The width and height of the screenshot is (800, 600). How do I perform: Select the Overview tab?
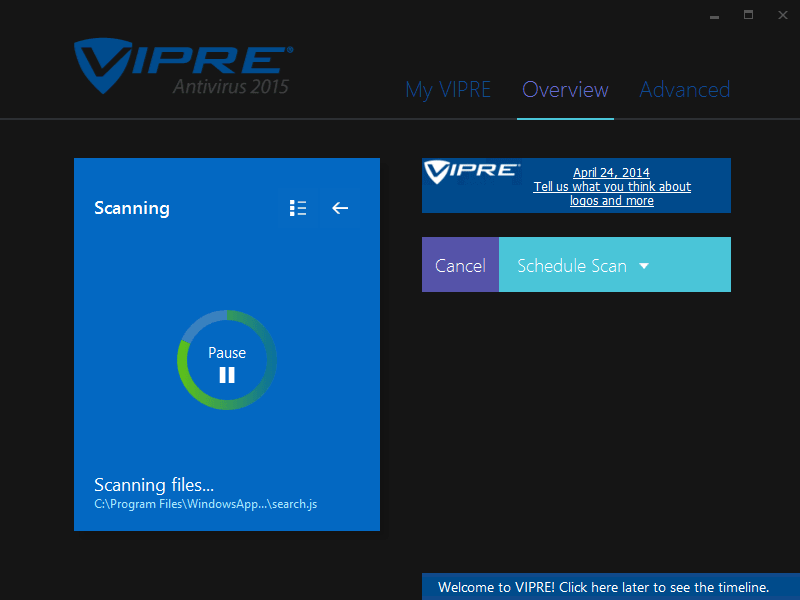564,90
